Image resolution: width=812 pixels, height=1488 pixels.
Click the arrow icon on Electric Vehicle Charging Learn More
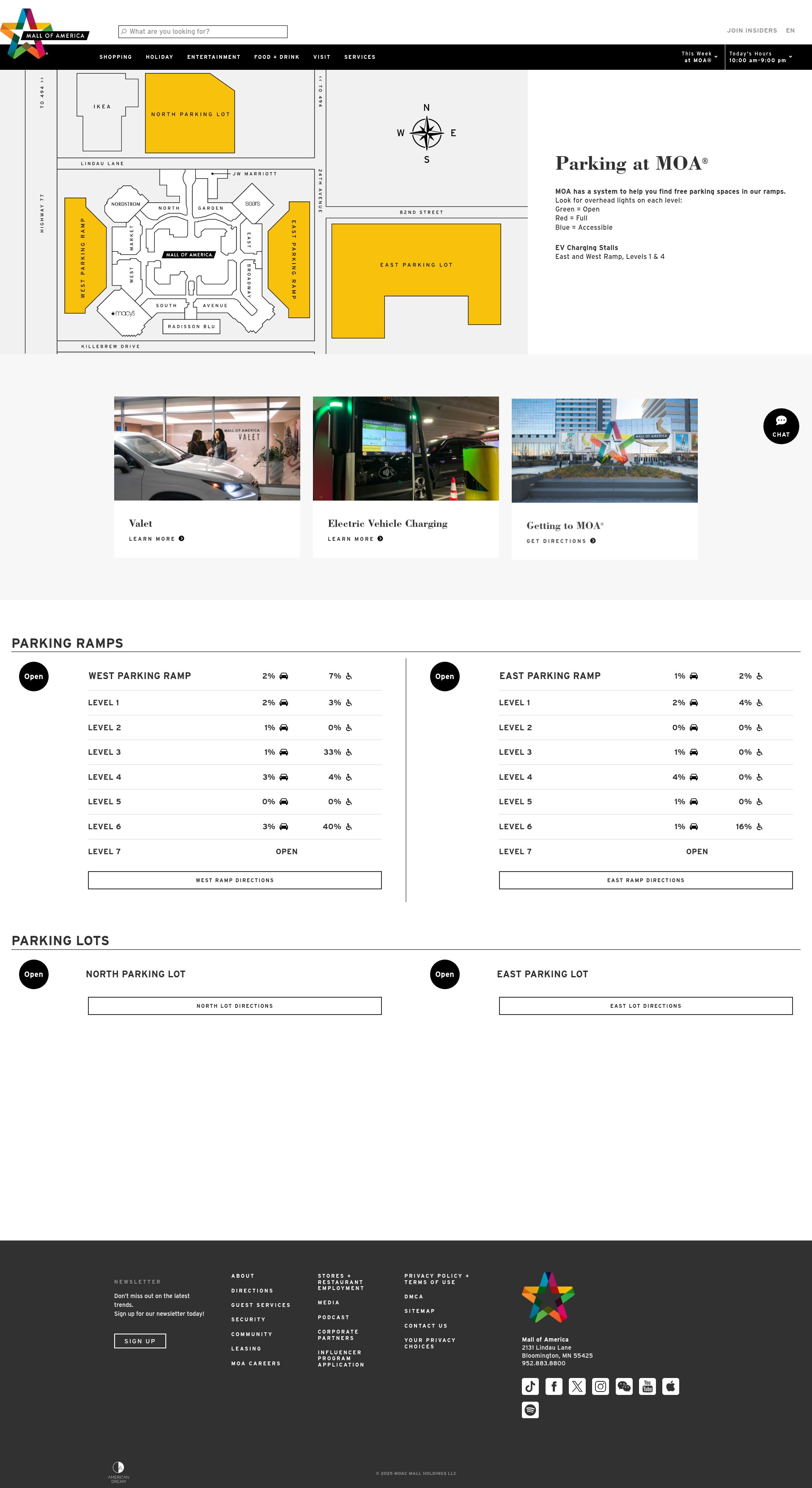tap(380, 538)
